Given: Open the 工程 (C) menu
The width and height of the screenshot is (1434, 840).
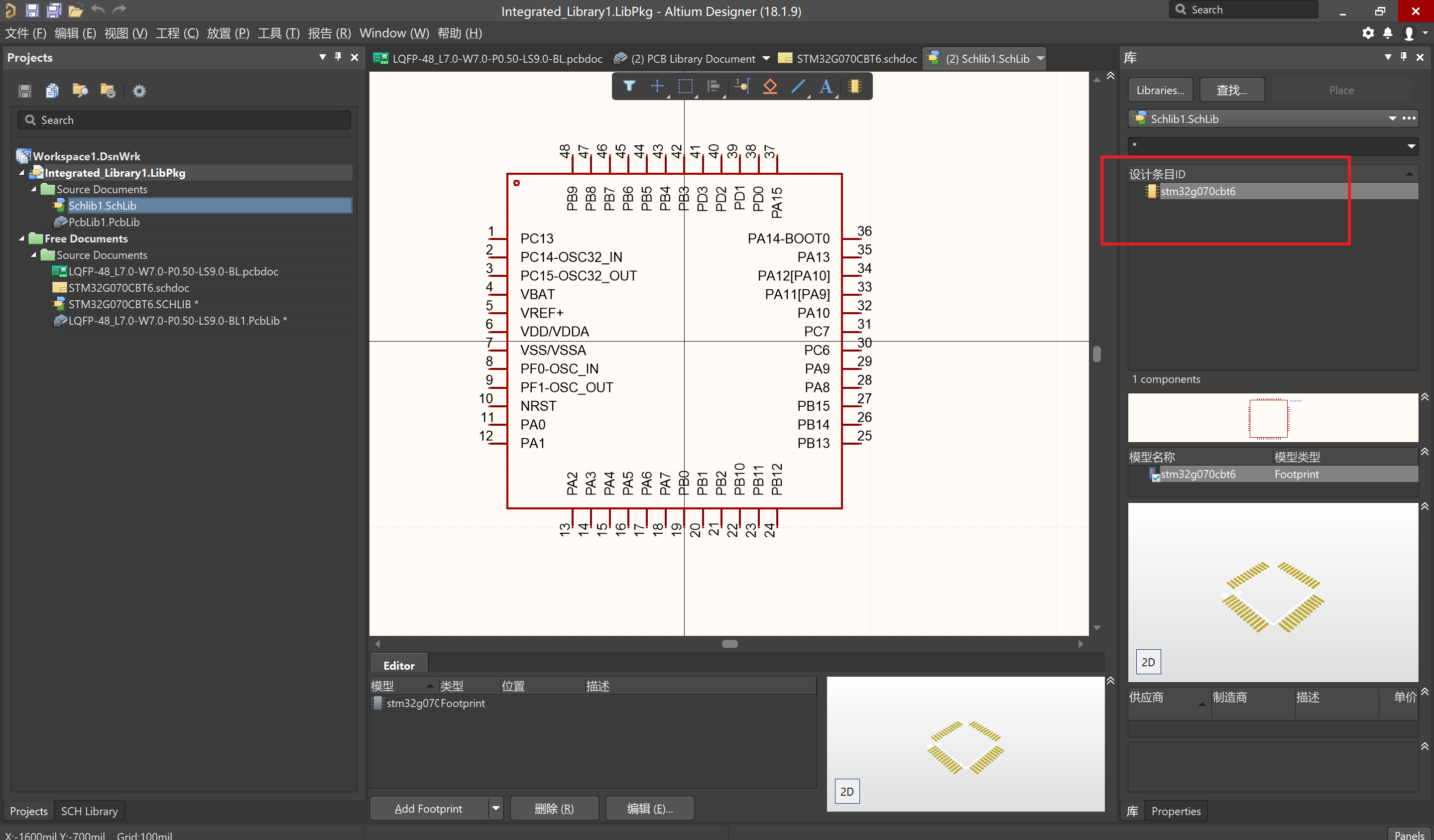Looking at the screenshot, I should point(178,33).
